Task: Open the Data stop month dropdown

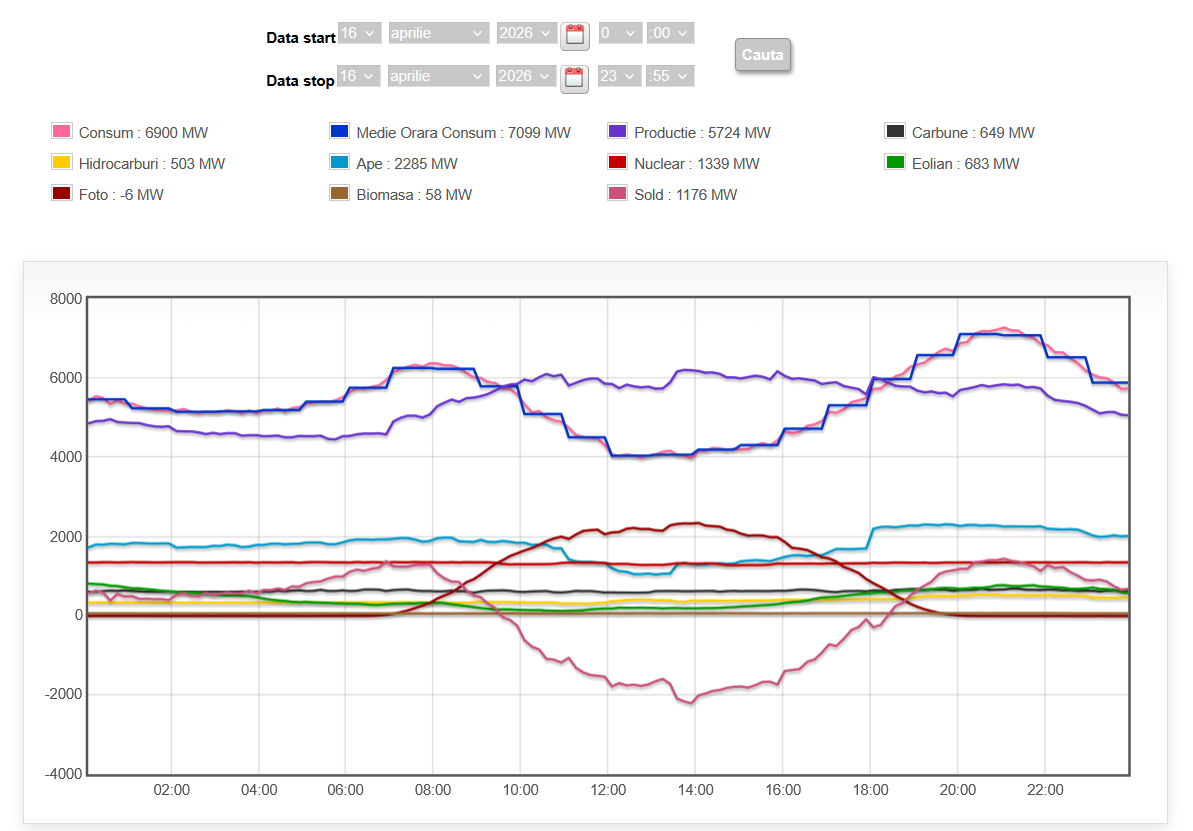Action: click(x=439, y=76)
